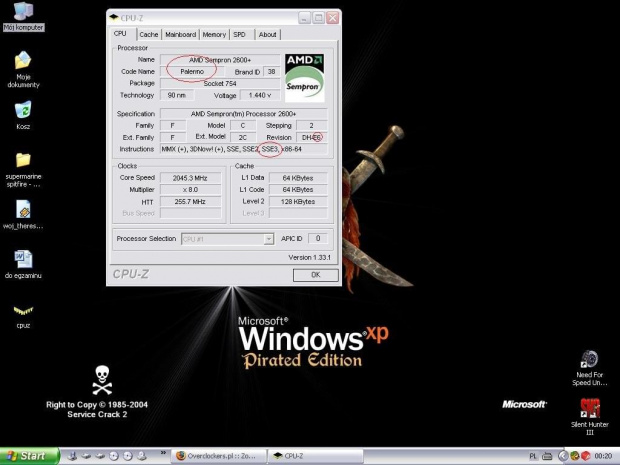620x465 pixels.
Task: Click the Stepping value 2
Action: [x=312, y=125]
